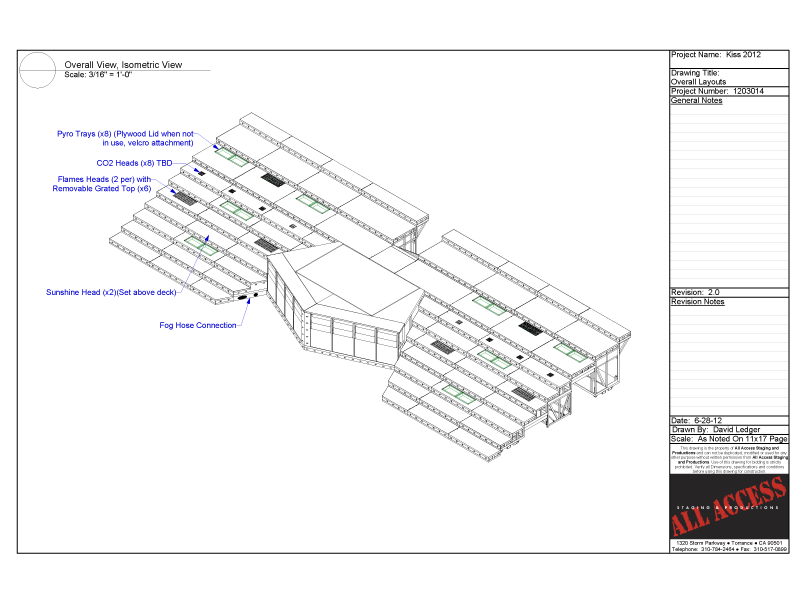The height and width of the screenshot is (600, 800).
Task: Click the Project Name: Kiss 2012 field
Action: pyautogui.click(x=715, y=55)
